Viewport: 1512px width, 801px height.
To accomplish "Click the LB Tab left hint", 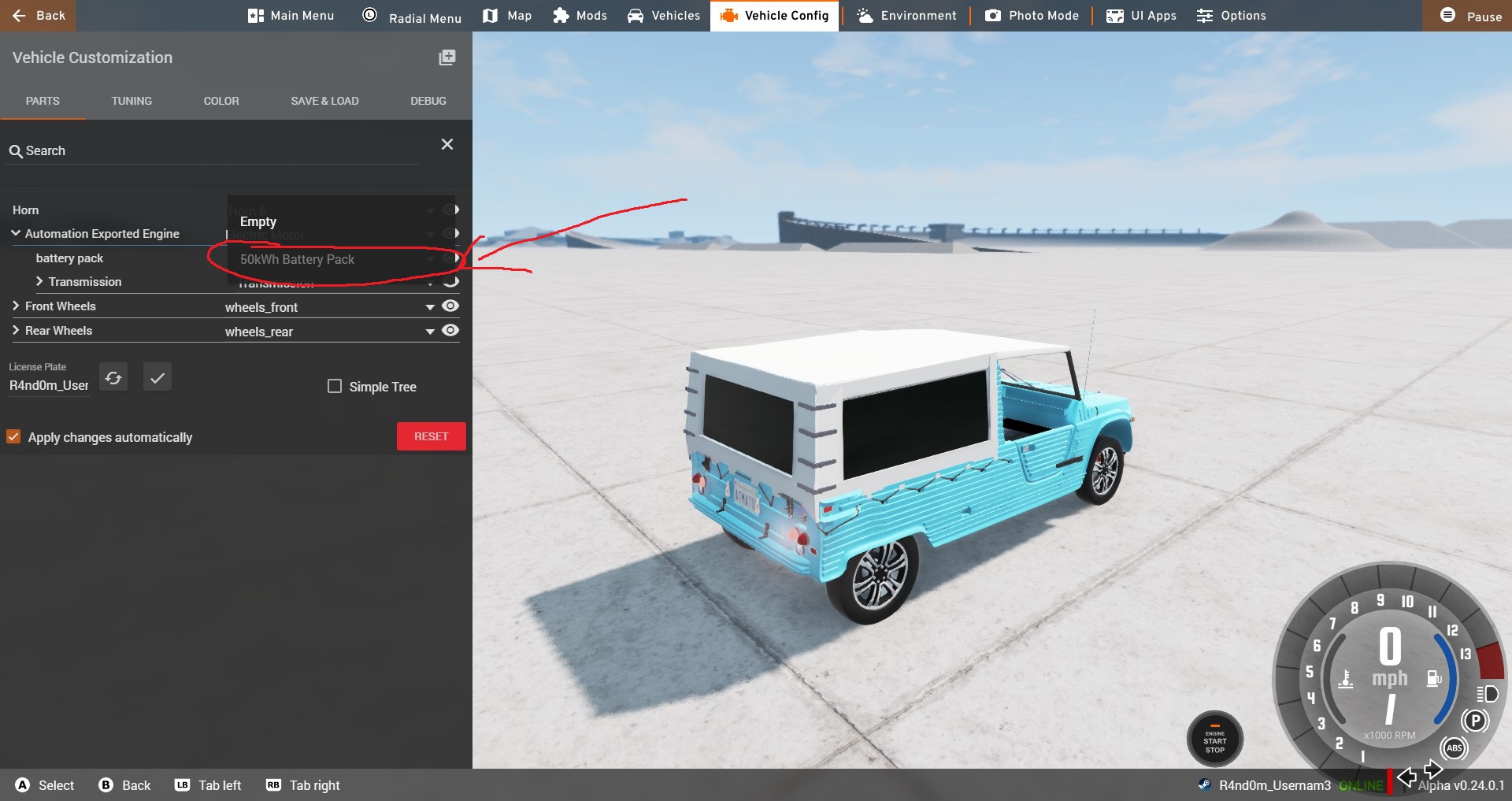I will [x=208, y=785].
